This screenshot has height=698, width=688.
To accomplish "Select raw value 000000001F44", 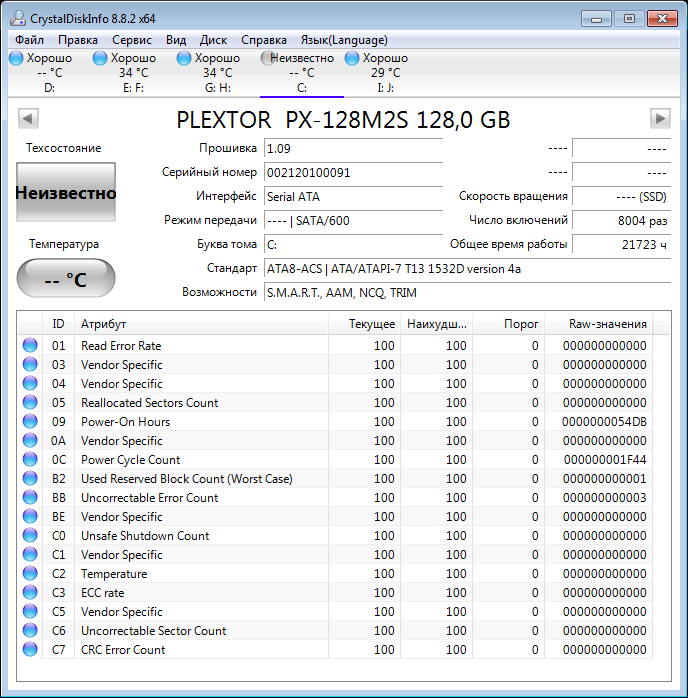I will point(605,459).
